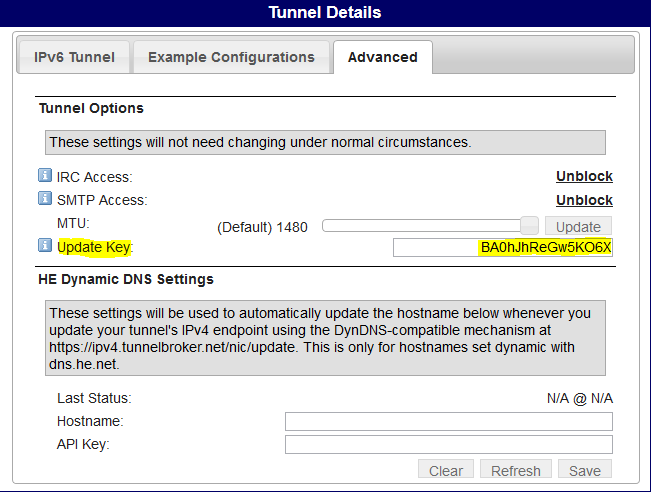Open the Example Configurations tab
Viewport: 654px width, 493px height.
[231, 57]
